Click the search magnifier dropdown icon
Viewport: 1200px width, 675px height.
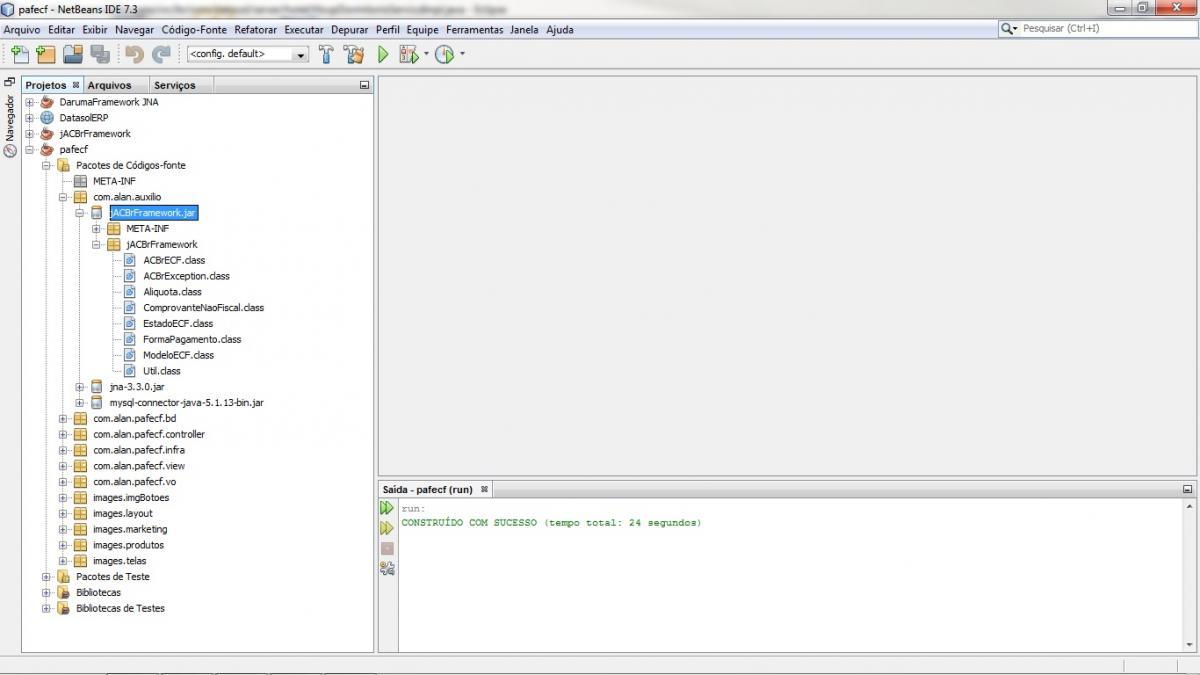coord(1009,29)
